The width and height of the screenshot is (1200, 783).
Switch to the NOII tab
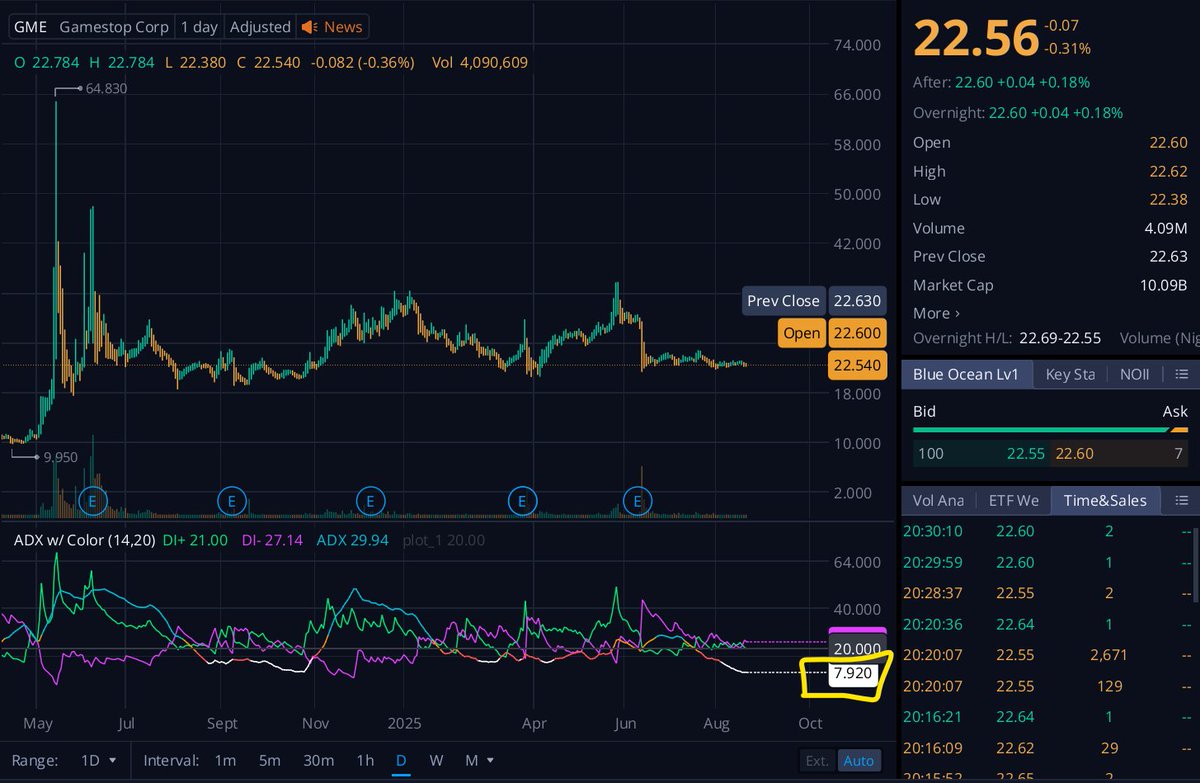click(x=1134, y=374)
